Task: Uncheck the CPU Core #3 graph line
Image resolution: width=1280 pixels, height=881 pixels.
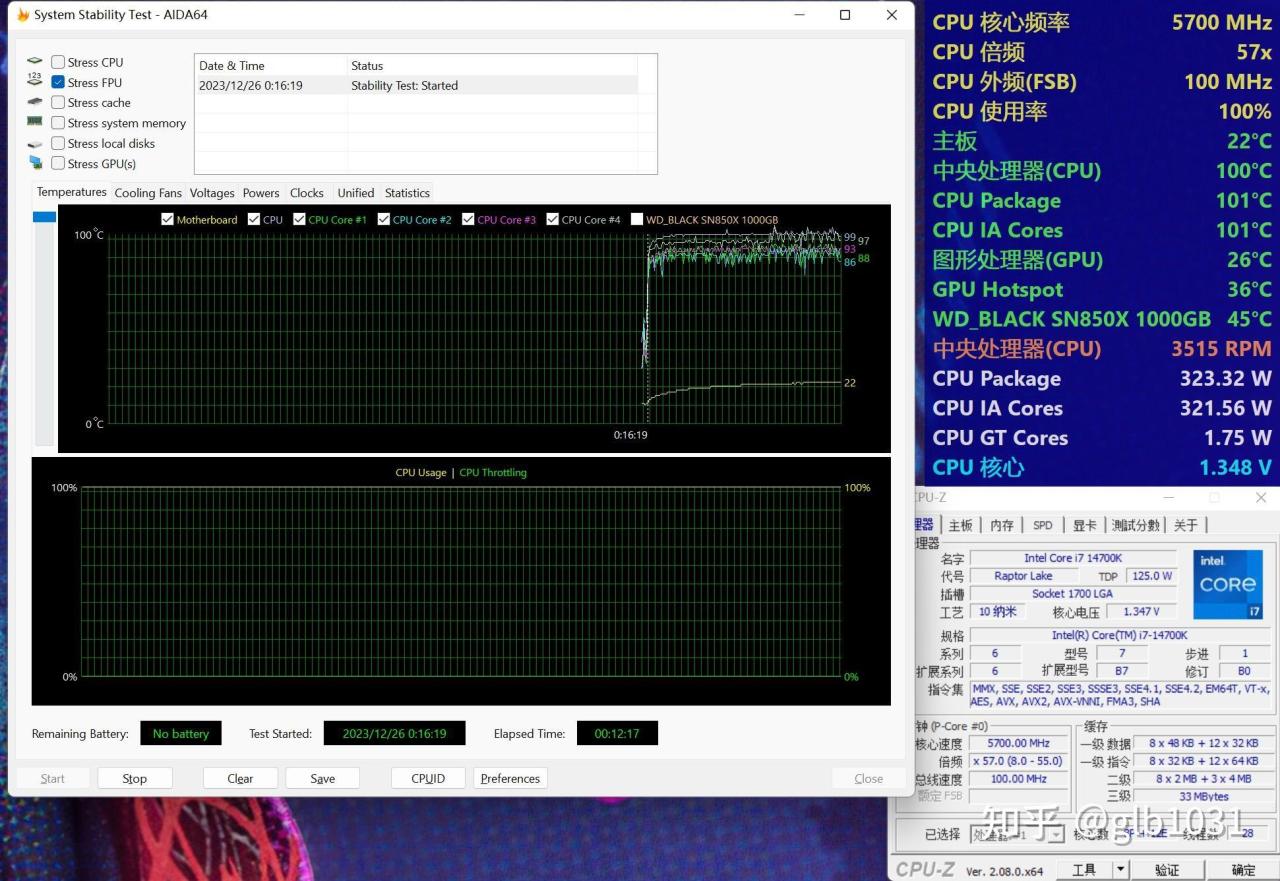Action: tap(468, 219)
